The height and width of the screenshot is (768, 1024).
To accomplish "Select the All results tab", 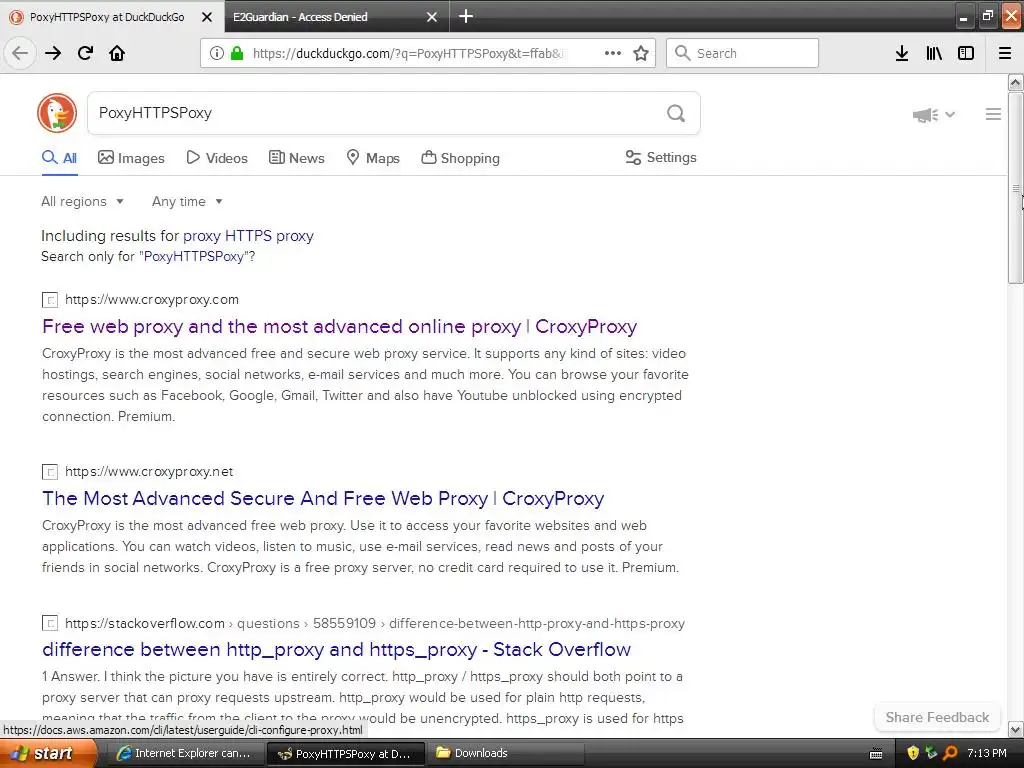I will pos(59,158).
